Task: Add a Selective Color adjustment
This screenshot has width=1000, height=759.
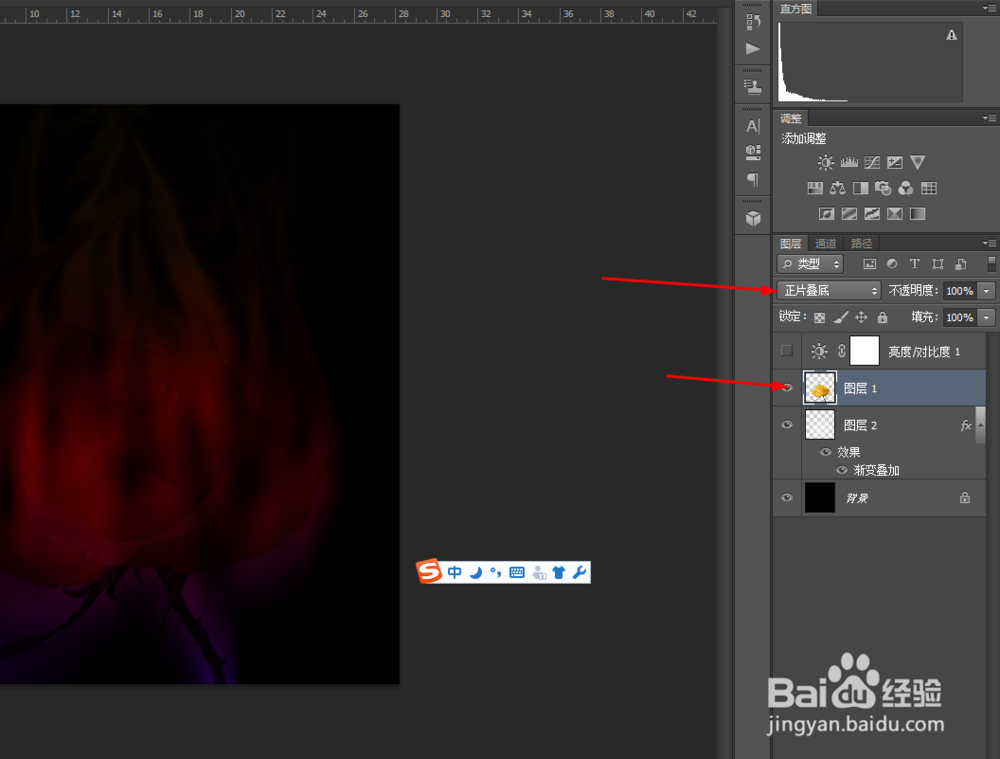Action: tap(895, 214)
